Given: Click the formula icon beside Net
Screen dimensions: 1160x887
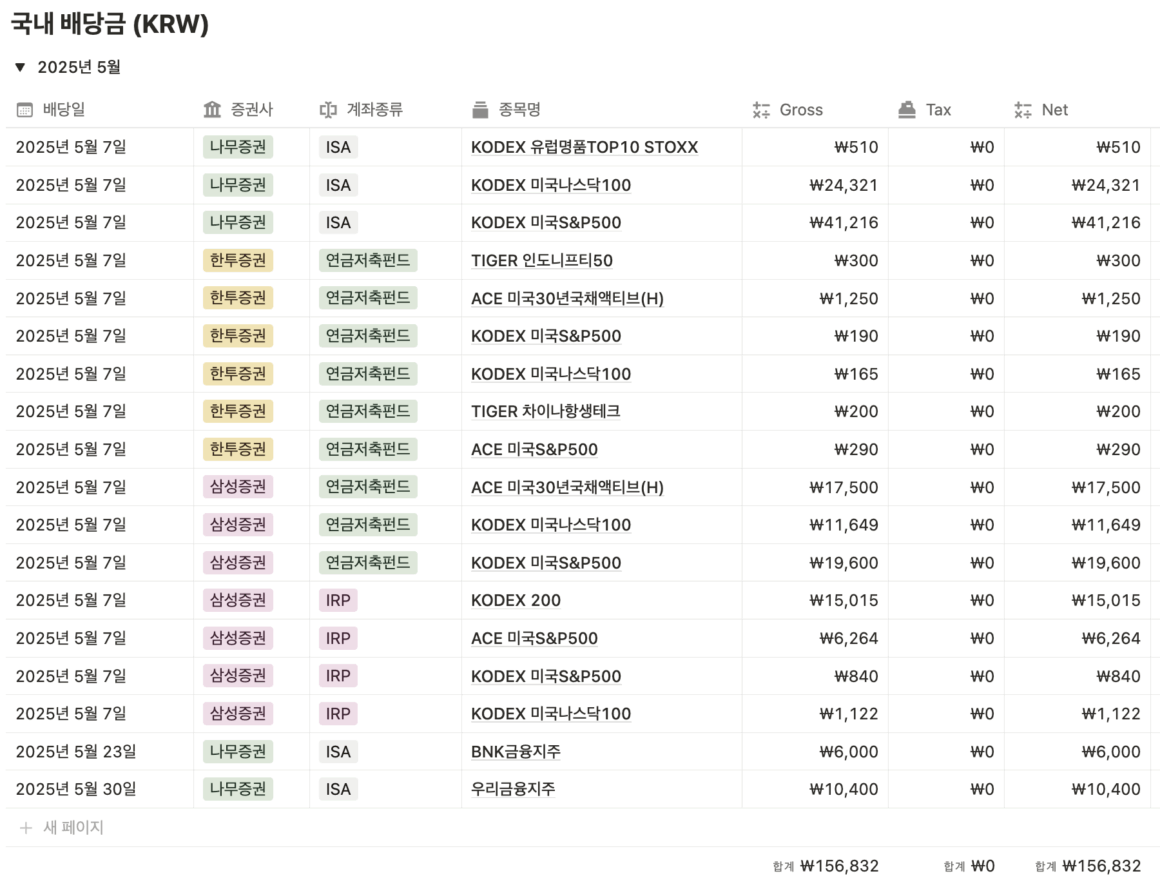Looking at the screenshot, I should [1023, 110].
